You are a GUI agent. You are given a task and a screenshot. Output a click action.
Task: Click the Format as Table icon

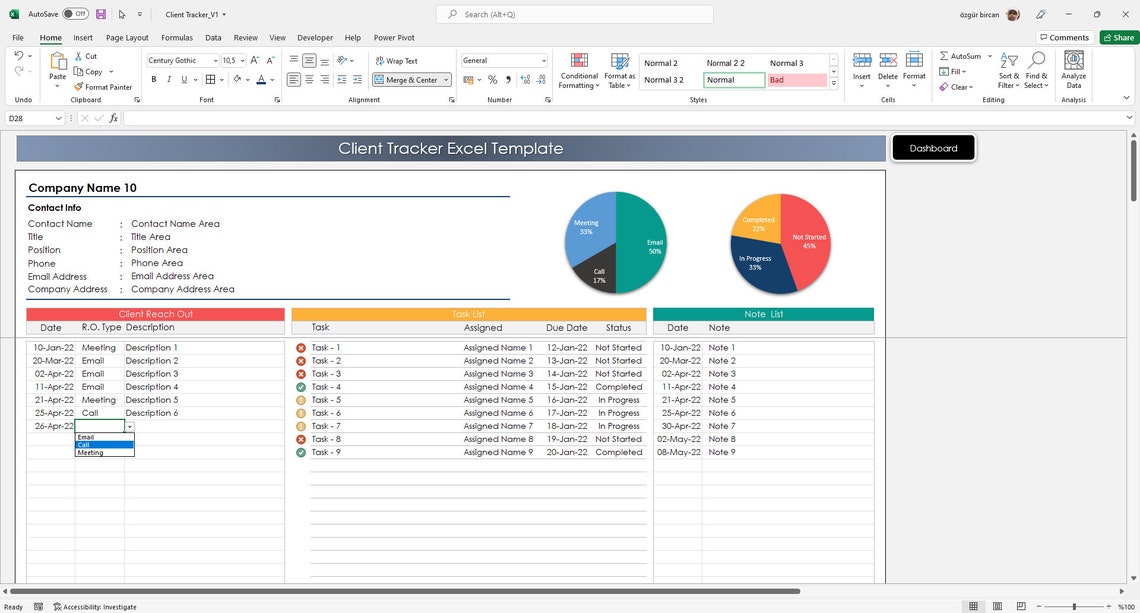tap(619, 70)
